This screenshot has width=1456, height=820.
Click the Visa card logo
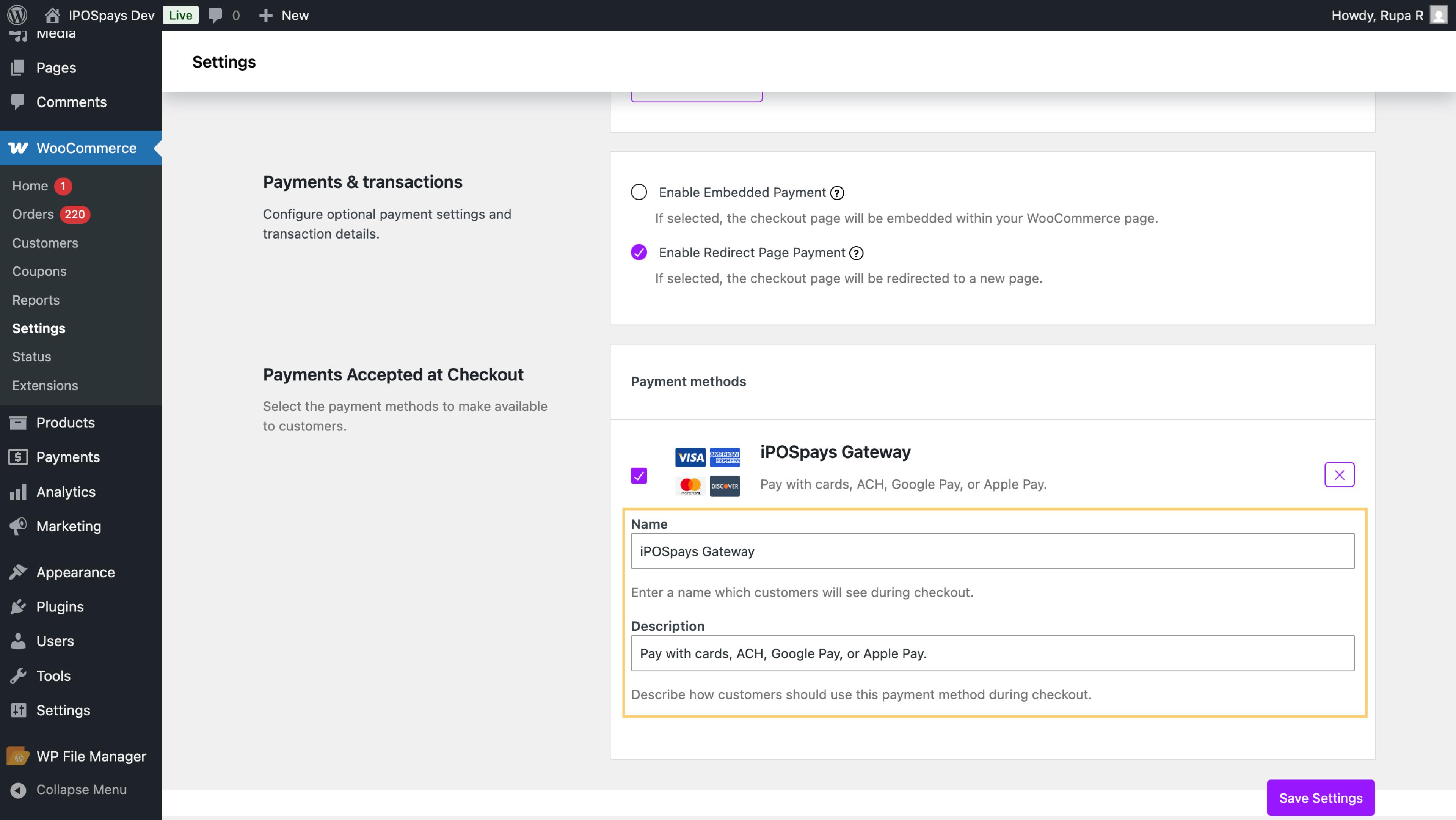point(690,457)
